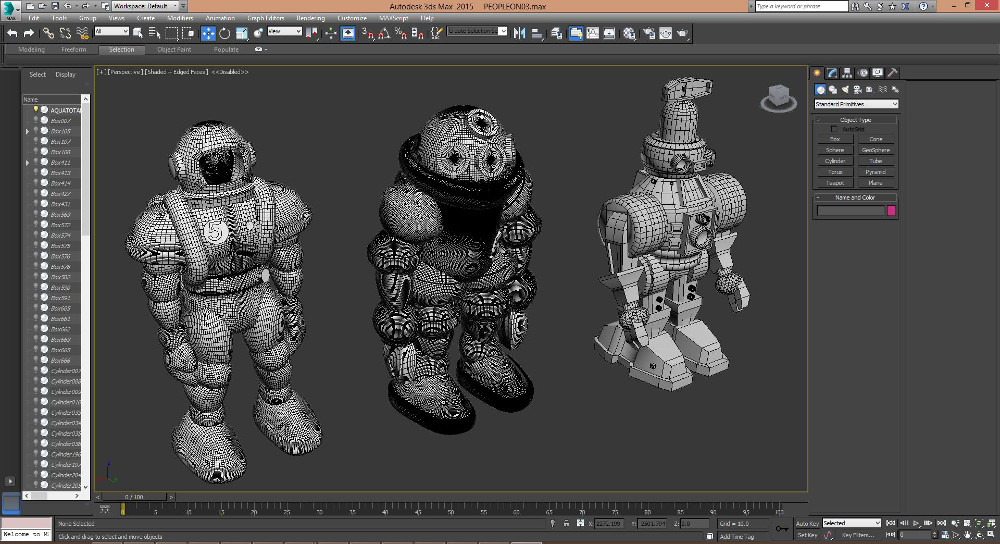Enable the AutoGrid checkbox
This screenshot has height=544, width=1000.
pyautogui.click(x=835, y=129)
